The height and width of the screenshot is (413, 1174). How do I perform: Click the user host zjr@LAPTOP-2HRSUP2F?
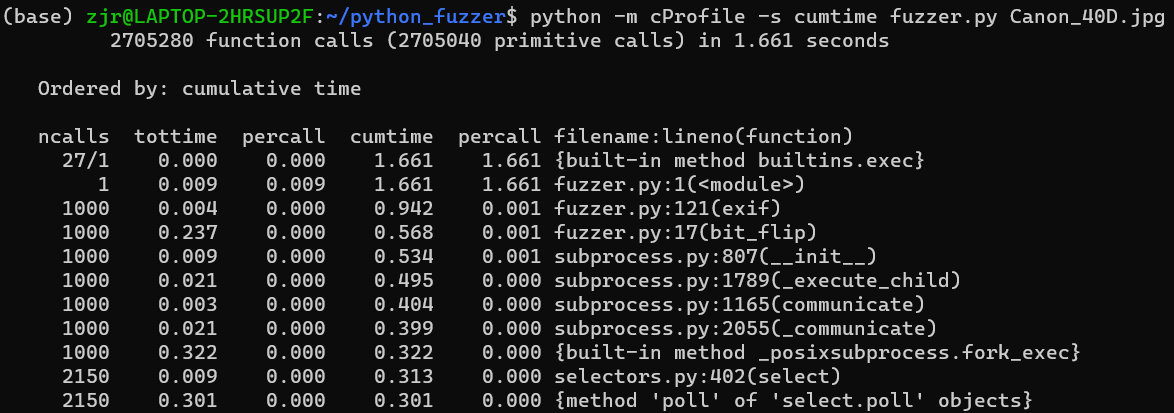coord(198,17)
